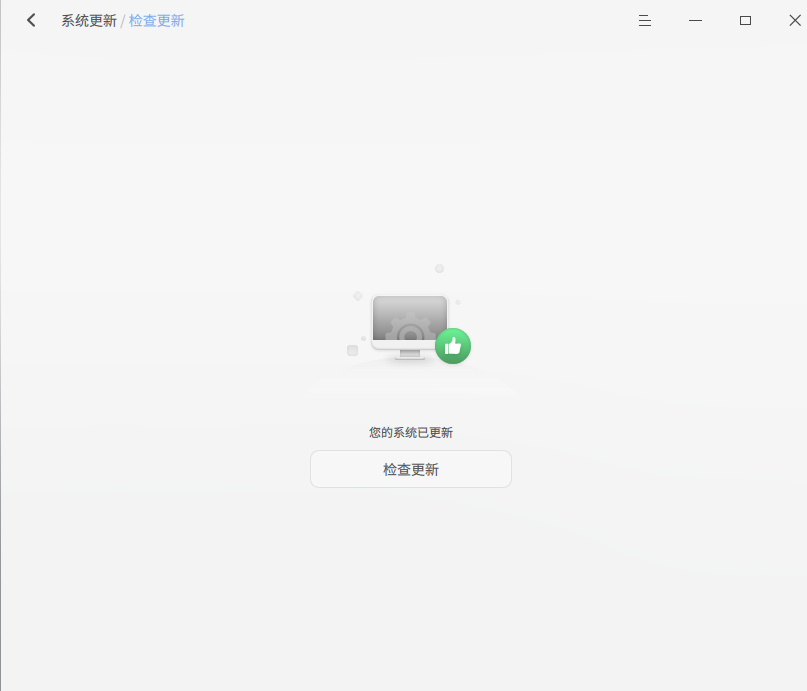The image size is (807, 691).
Task: Minimize the system update window
Action: coord(695,21)
